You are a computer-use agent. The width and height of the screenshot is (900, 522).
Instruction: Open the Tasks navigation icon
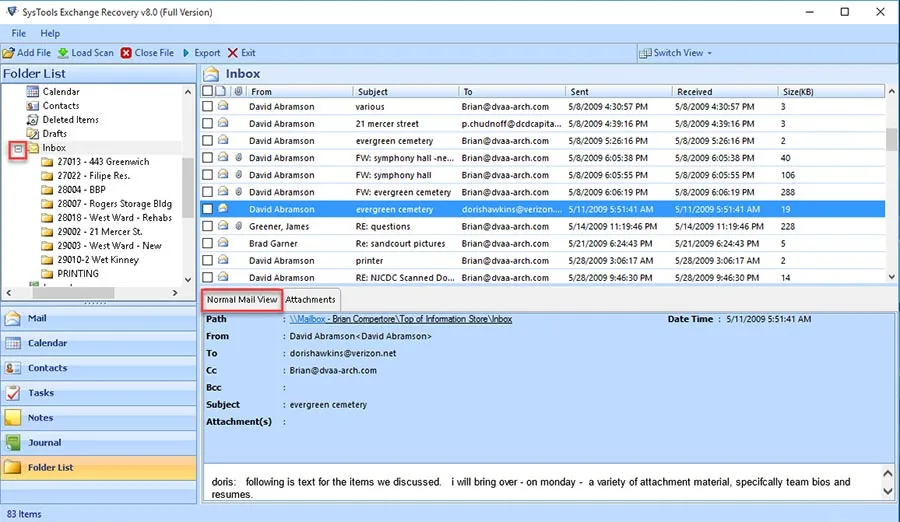coord(13,393)
